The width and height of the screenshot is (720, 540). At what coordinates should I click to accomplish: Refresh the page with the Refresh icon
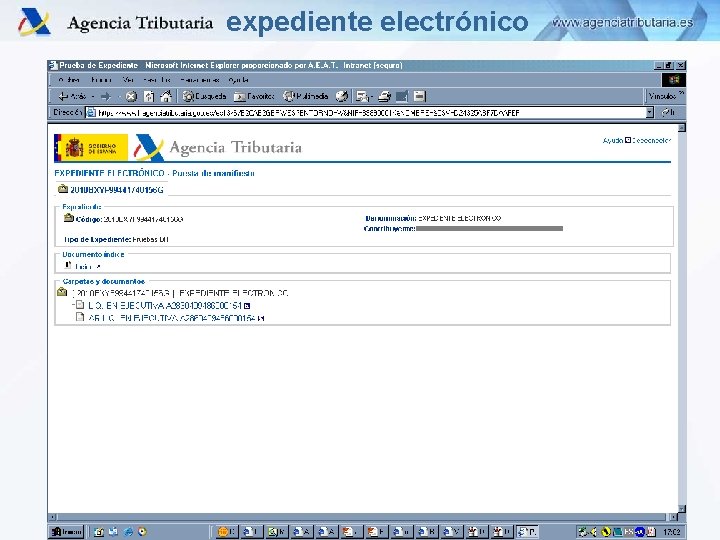(x=149, y=96)
